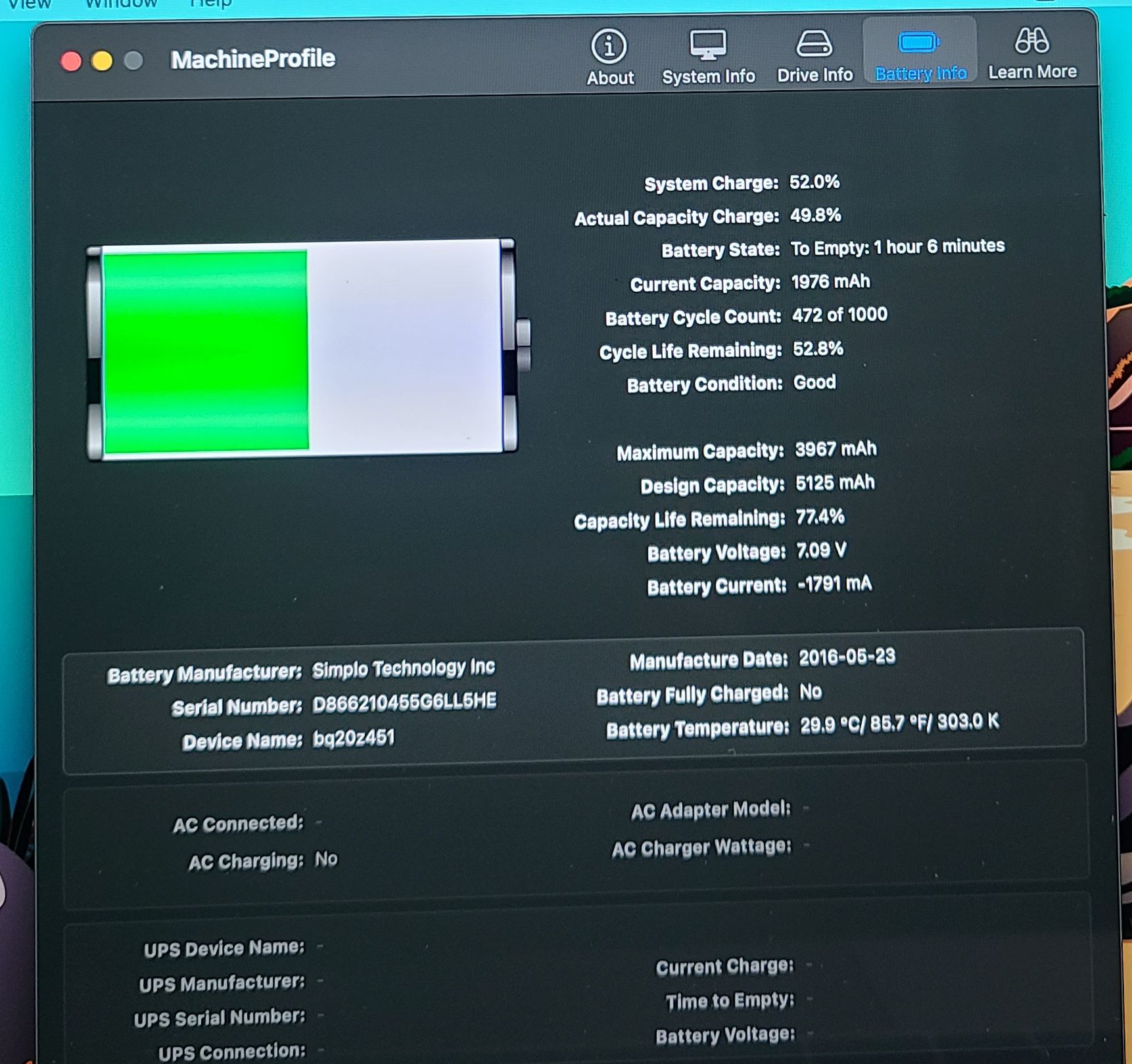The width and height of the screenshot is (1132, 1064).
Task: Click Battery Fully Charged value No
Action: click(811, 691)
